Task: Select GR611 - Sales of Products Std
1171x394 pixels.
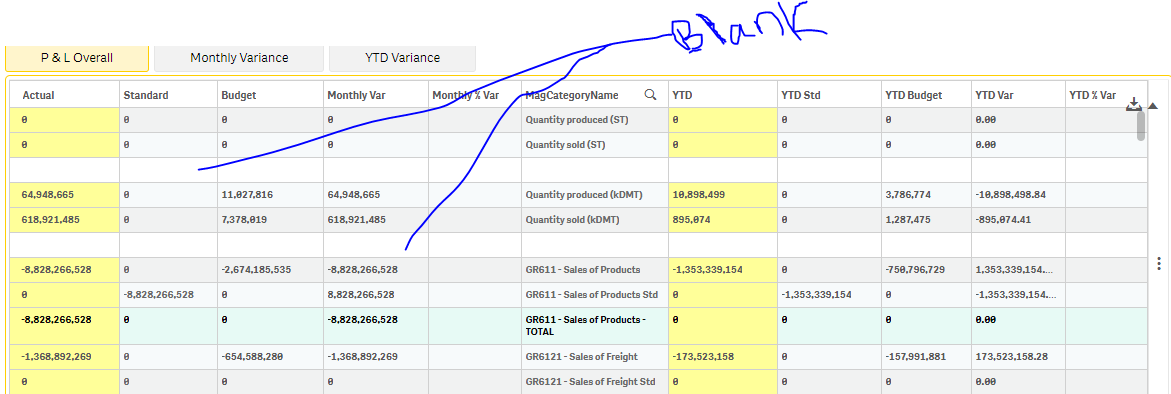Action: pos(591,295)
